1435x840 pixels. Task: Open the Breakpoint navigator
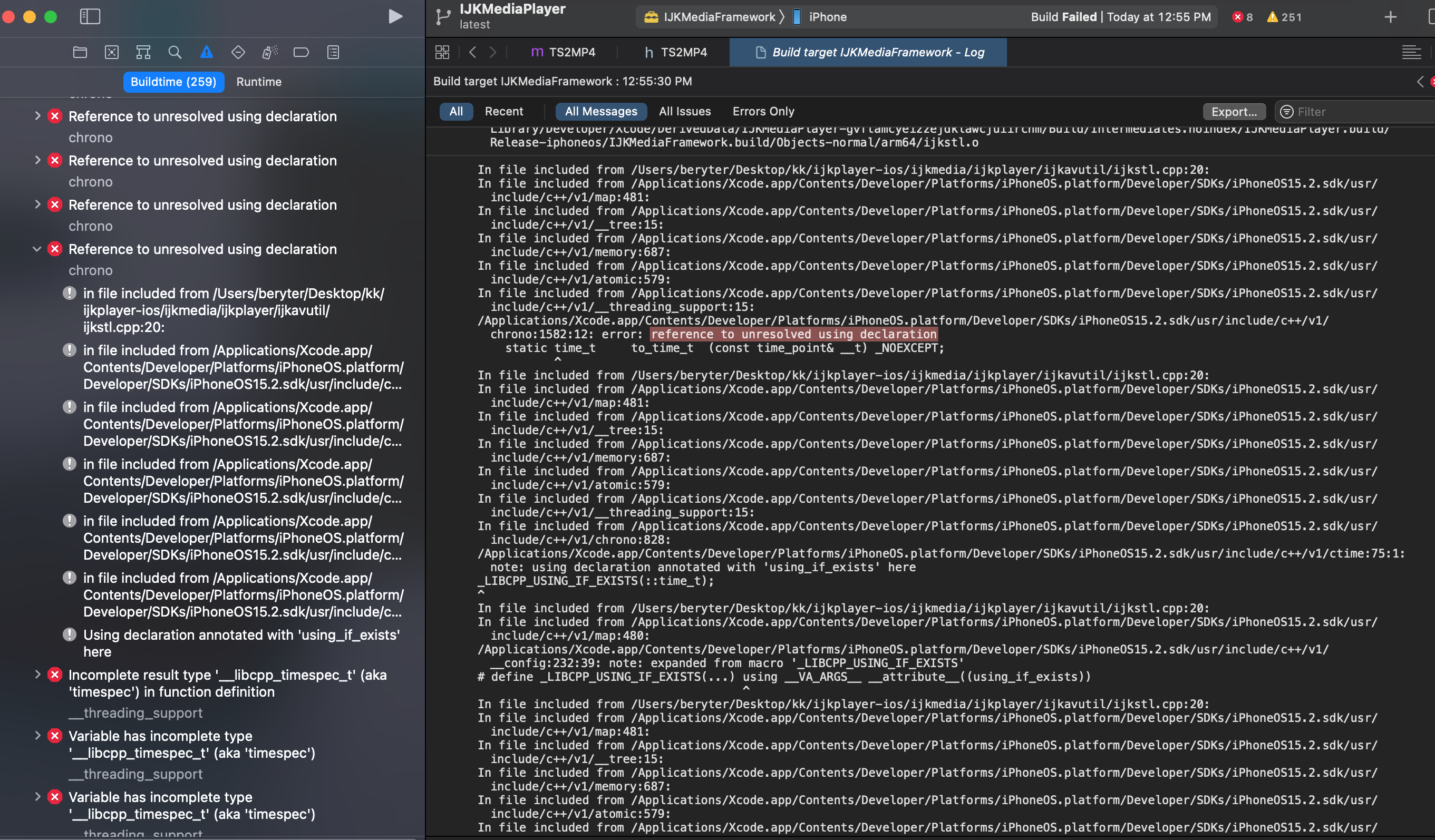[302, 52]
